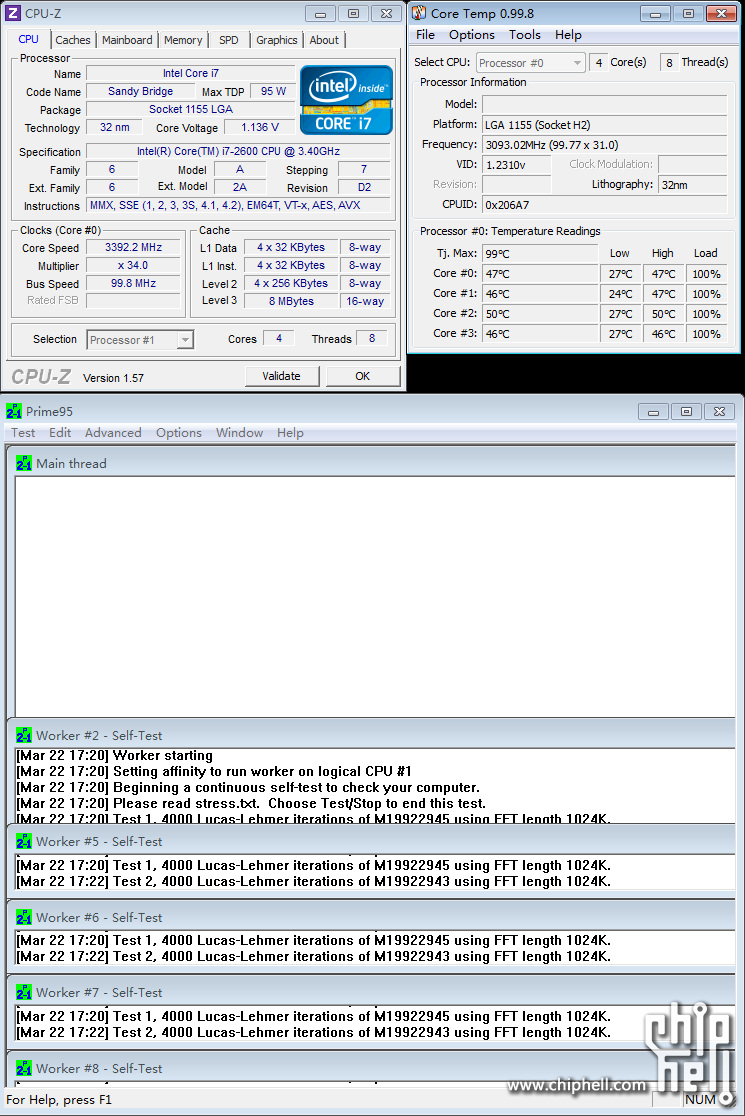Click the Core Voltage 1.136 V value
This screenshot has width=745, height=1116.
point(260,127)
